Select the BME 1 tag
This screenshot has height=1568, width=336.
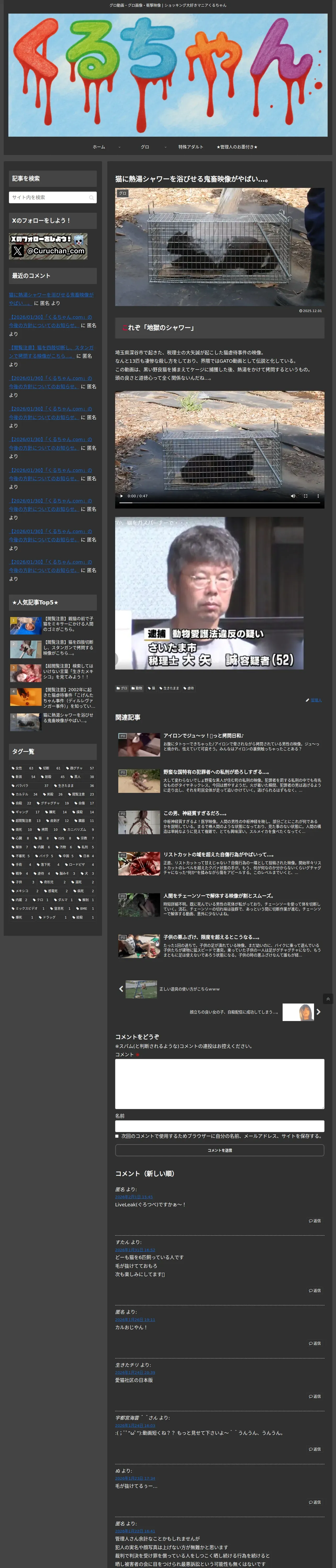click(x=85, y=909)
